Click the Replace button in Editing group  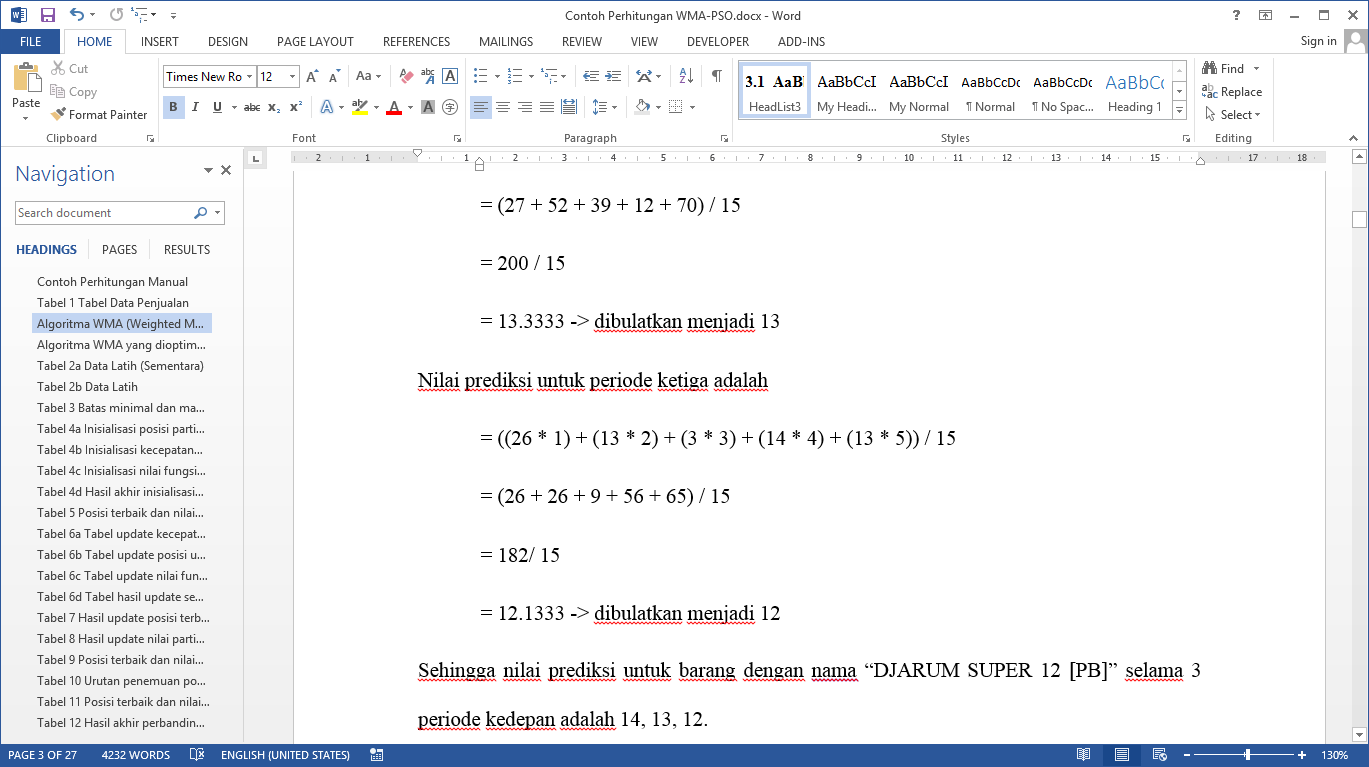(x=1232, y=92)
